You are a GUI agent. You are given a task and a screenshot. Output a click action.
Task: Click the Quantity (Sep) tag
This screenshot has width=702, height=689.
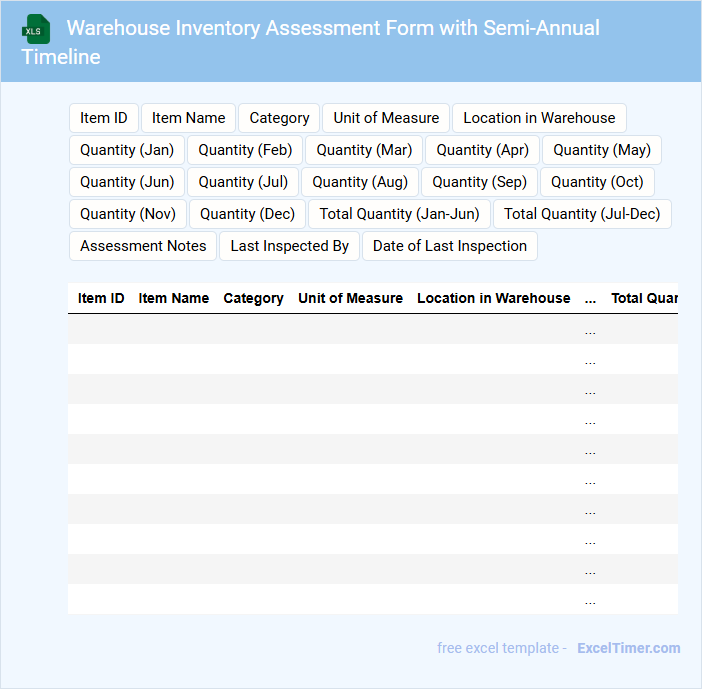pos(479,182)
